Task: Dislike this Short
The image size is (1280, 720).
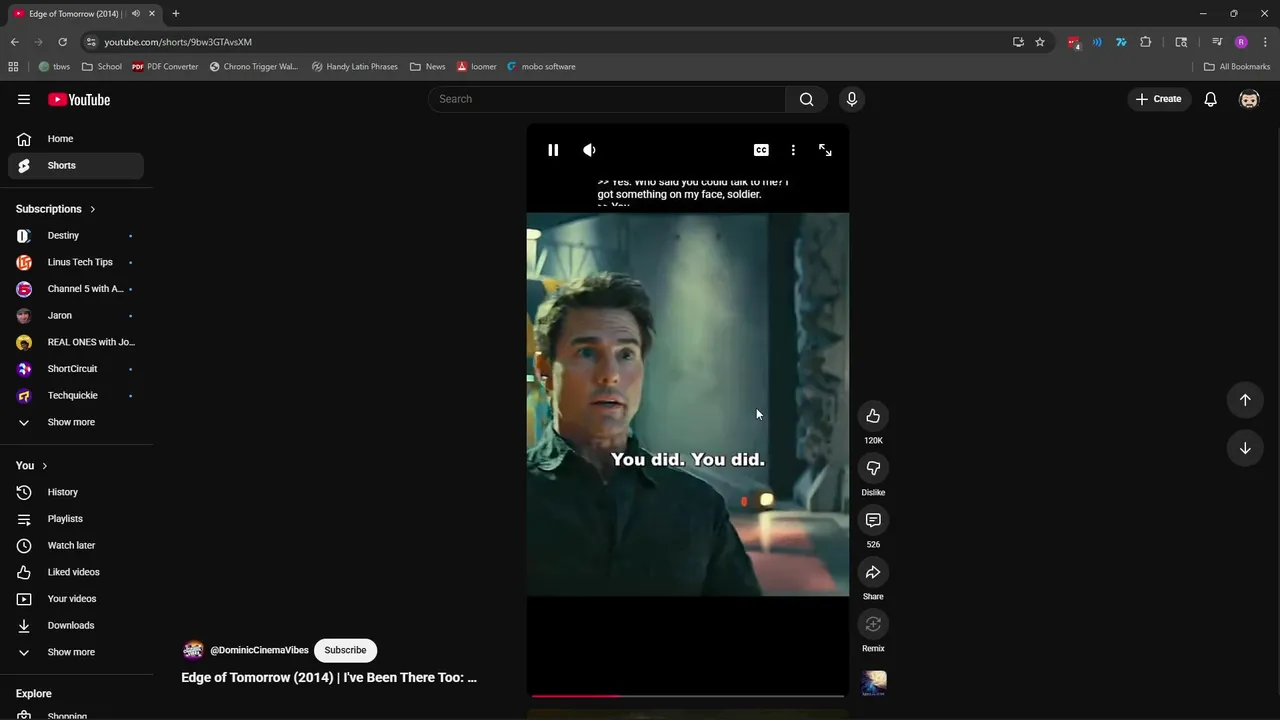Action: click(x=873, y=468)
